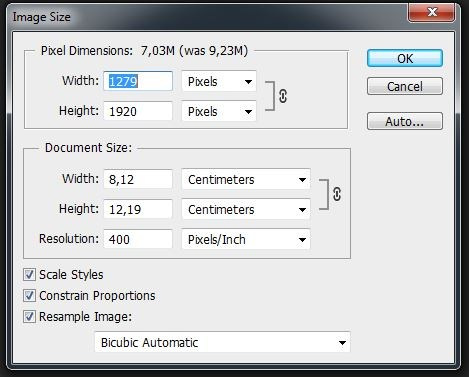Click the pixel Width field showing 1279

(138, 81)
